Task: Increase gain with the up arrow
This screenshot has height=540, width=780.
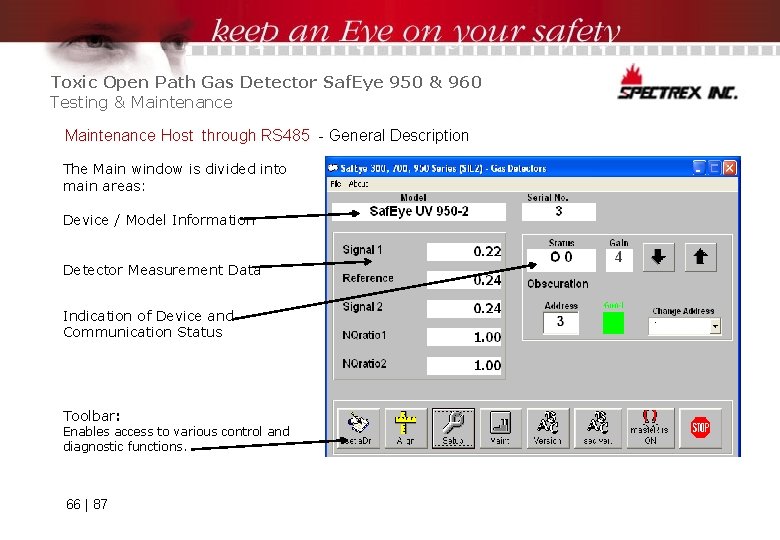Action: coord(700,257)
